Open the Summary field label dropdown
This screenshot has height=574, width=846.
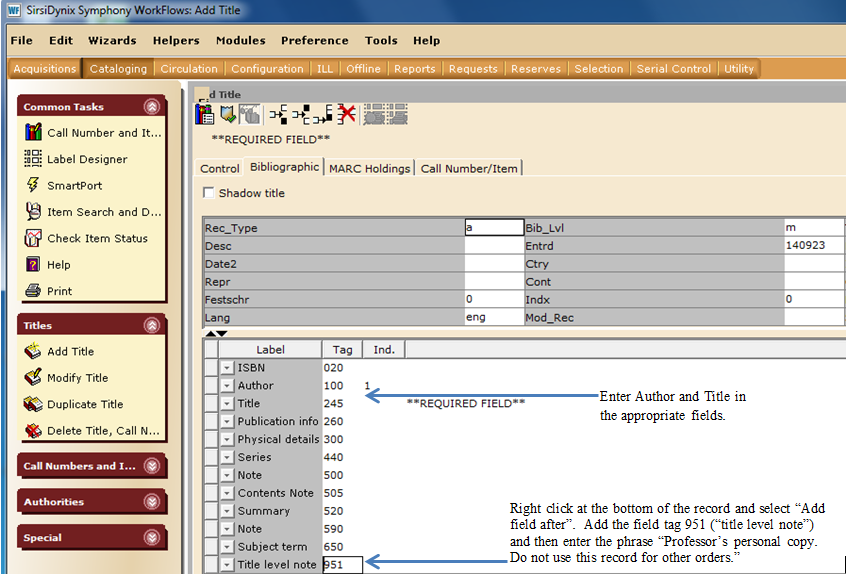point(227,511)
